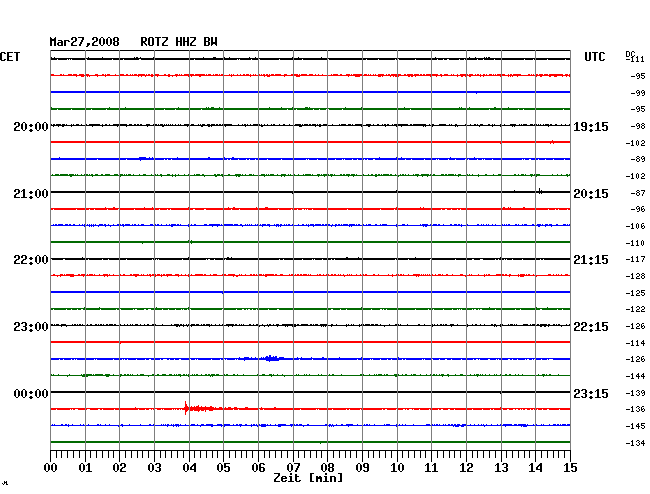The width and height of the screenshot is (650, 494).
Task: Select the 00:00 CET time label
Action: point(31,393)
